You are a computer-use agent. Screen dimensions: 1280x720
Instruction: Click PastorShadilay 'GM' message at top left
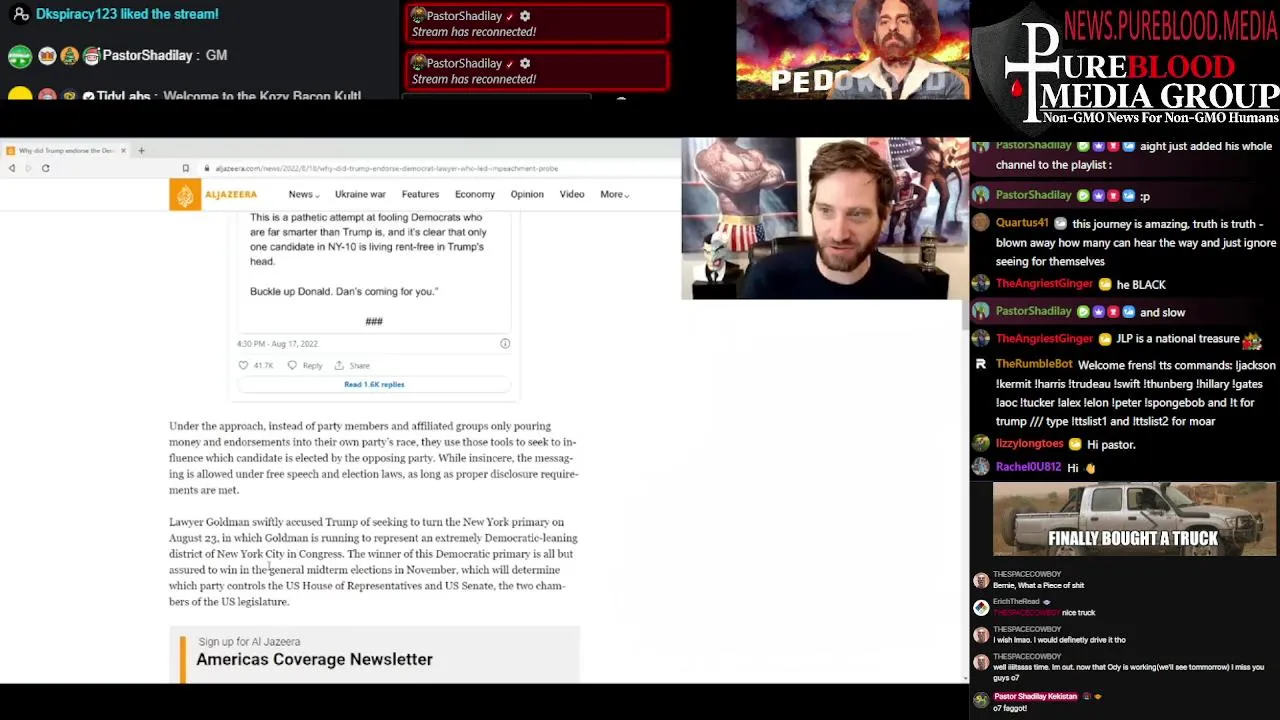[217, 55]
